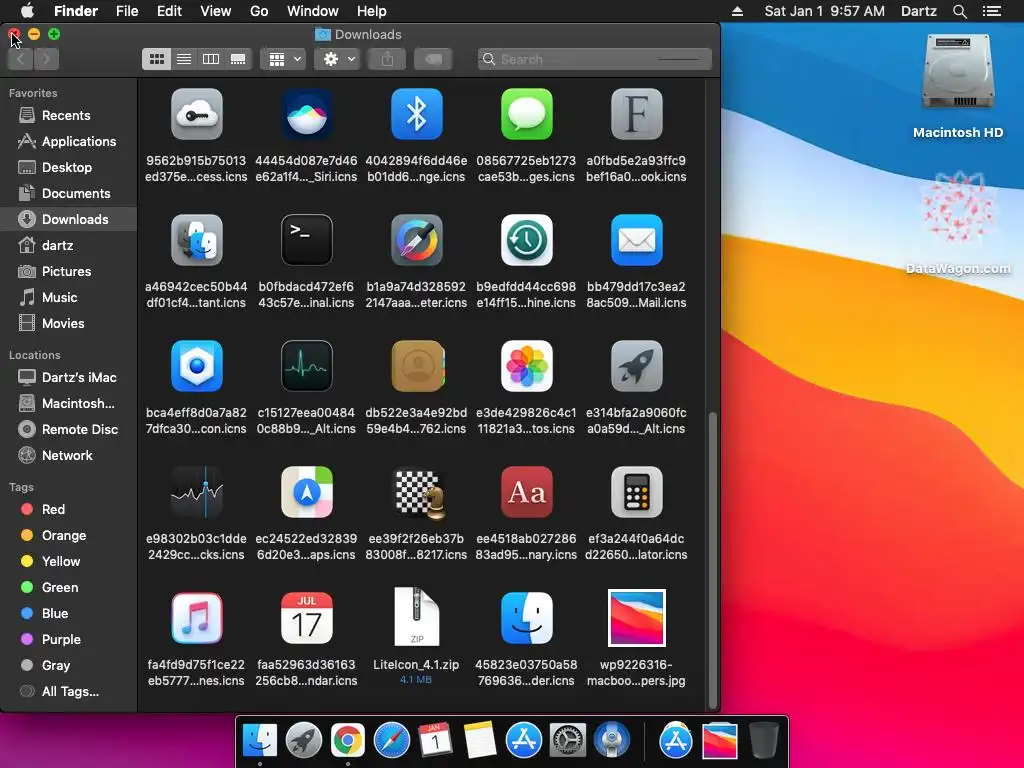1024x768 pixels.
Task: Open the Notification Center list icon
Action: tap(991, 11)
